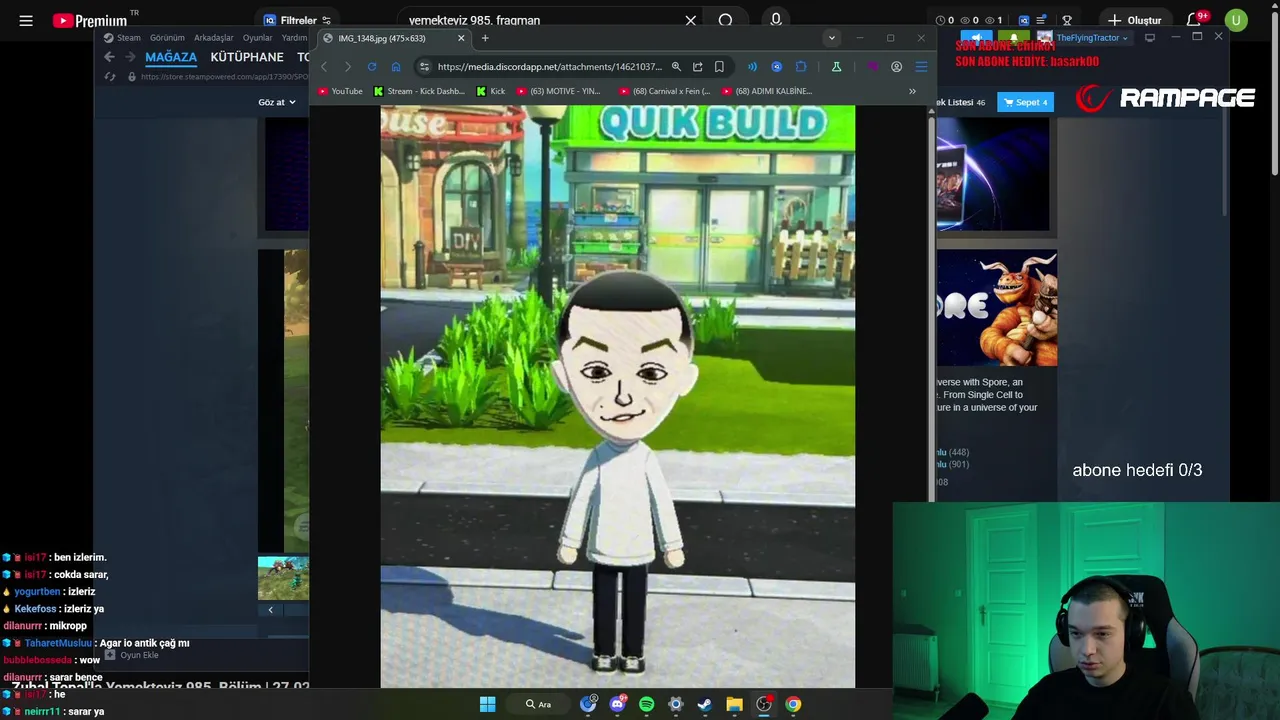This screenshot has width=1280, height=720.
Task: Open the Sepet 4 cart button
Action: point(1025,102)
